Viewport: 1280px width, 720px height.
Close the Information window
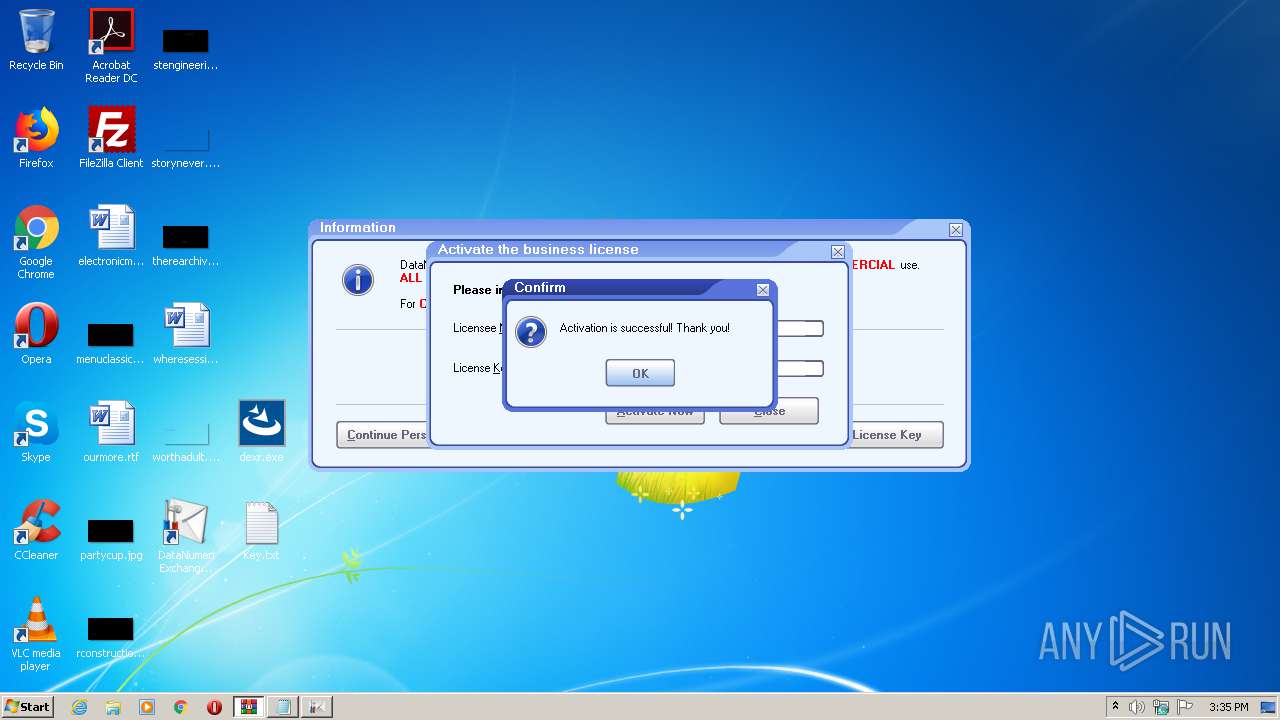point(956,229)
